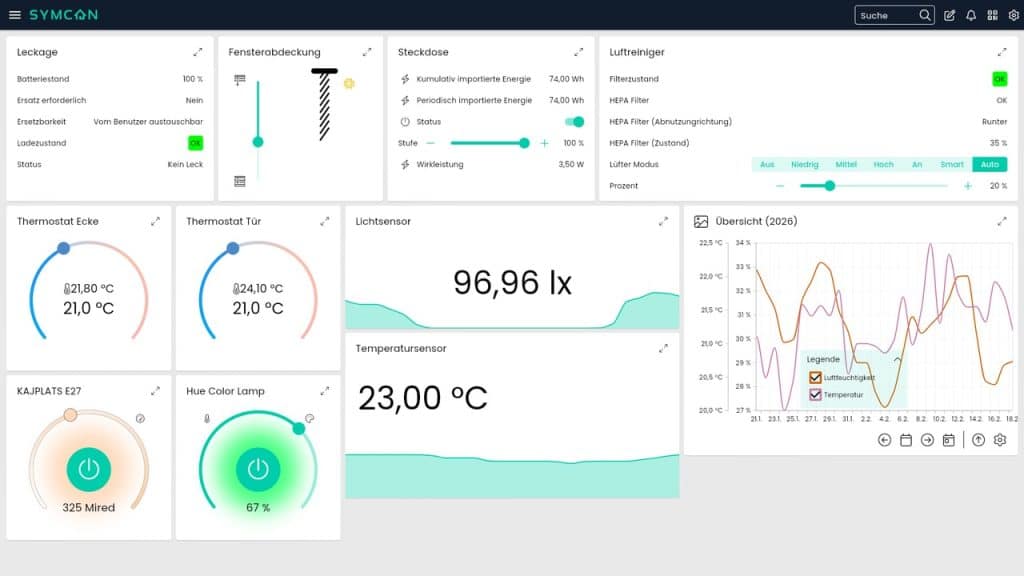Screen dimensions: 1024x576
Task: Click the QR/grid icon in header
Action: pyautogui.click(x=992, y=15)
